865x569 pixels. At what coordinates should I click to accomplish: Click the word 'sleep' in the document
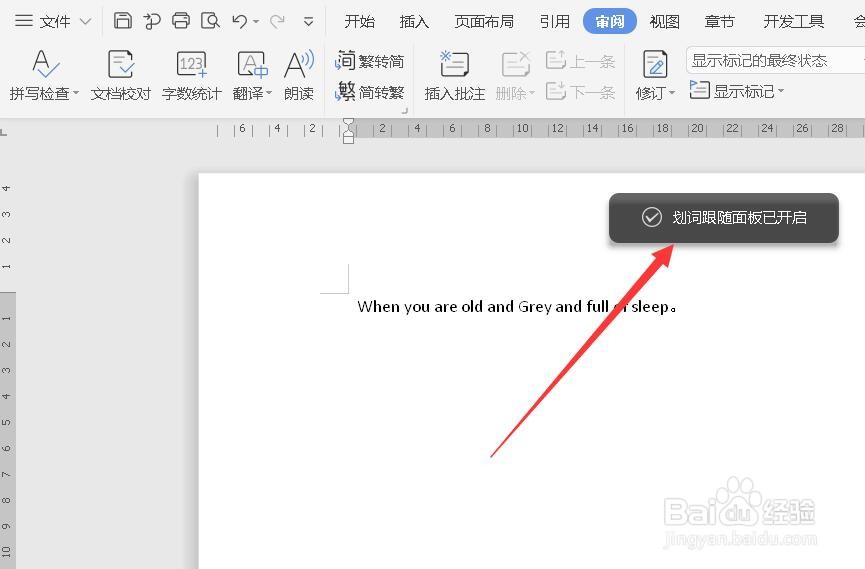(x=650, y=306)
